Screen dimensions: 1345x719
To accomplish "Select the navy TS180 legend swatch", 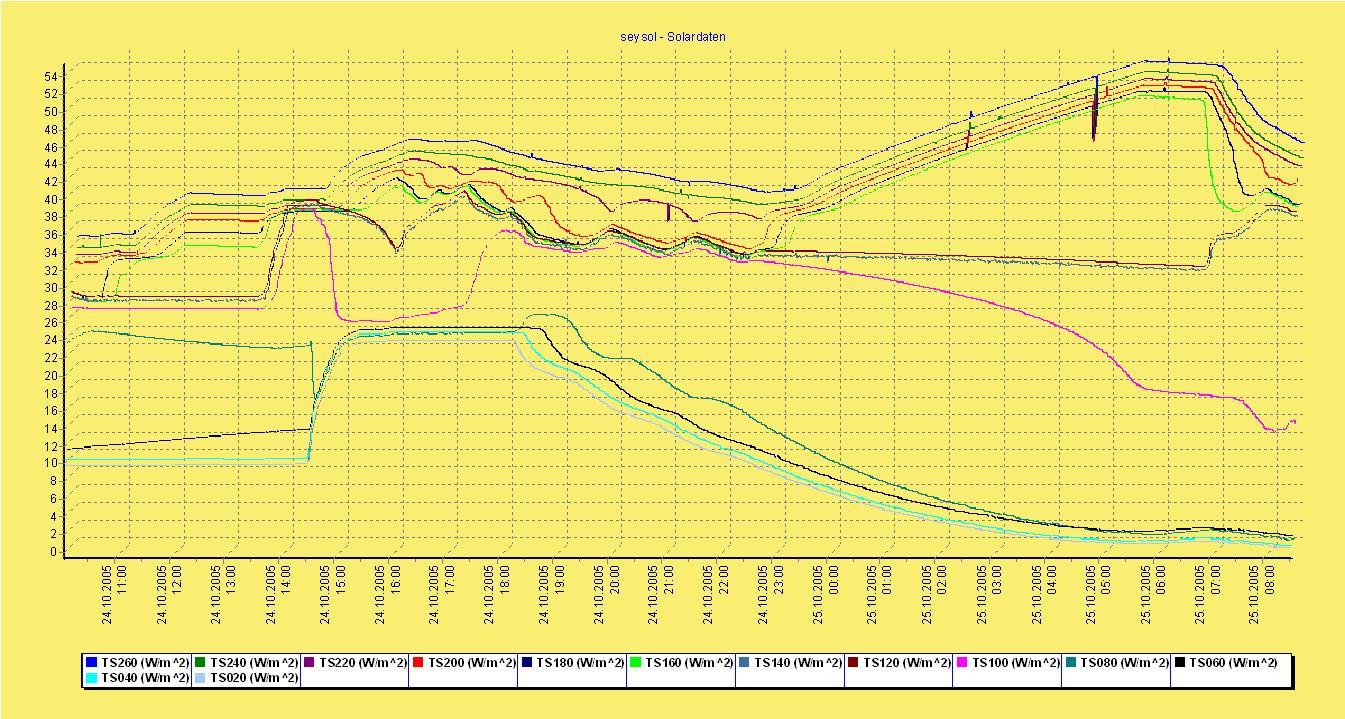I will (526, 662).
